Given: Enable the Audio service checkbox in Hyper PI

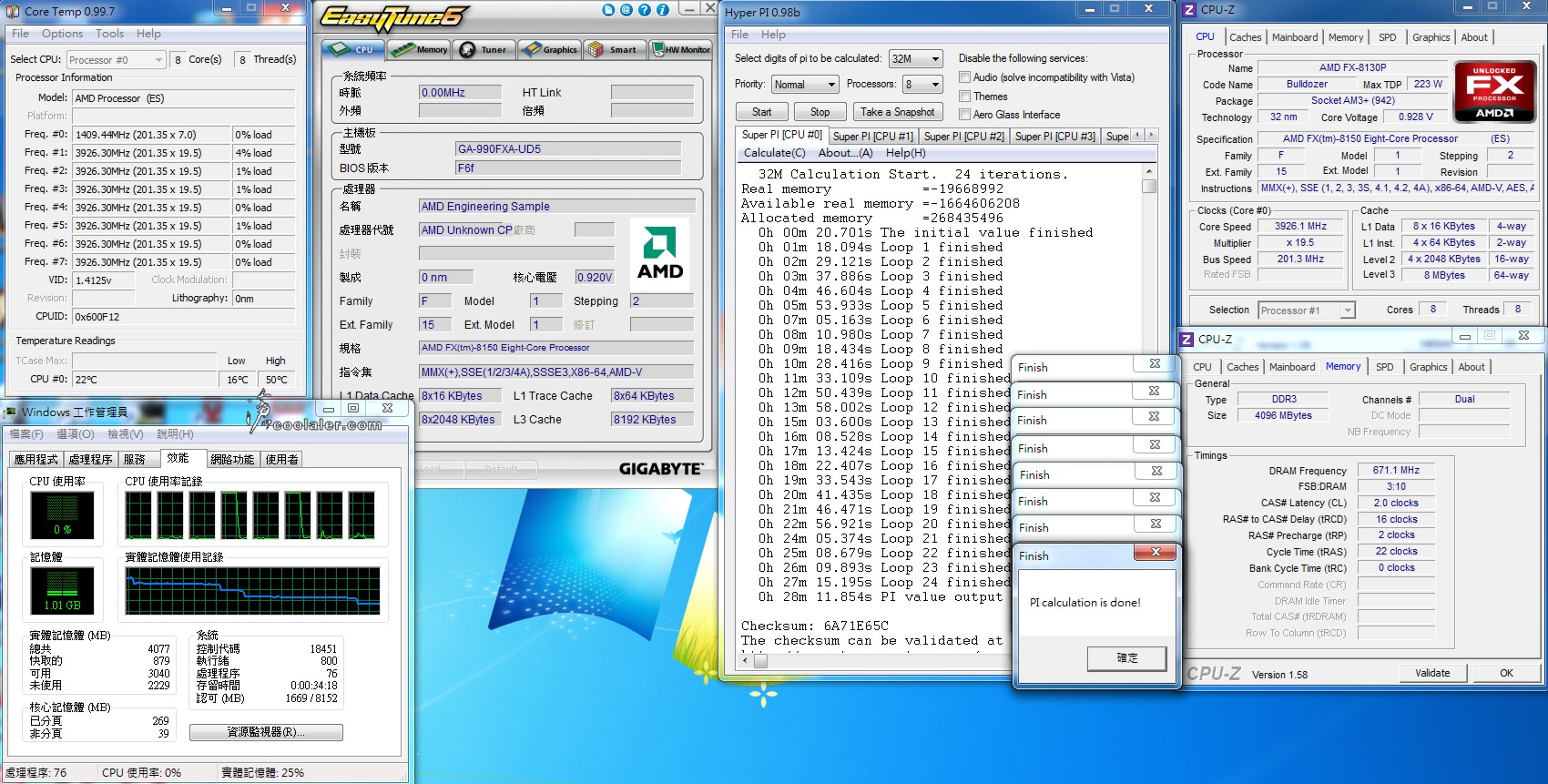Looking at the screenshot, I should pyautogui.click(x=964, y=77).
